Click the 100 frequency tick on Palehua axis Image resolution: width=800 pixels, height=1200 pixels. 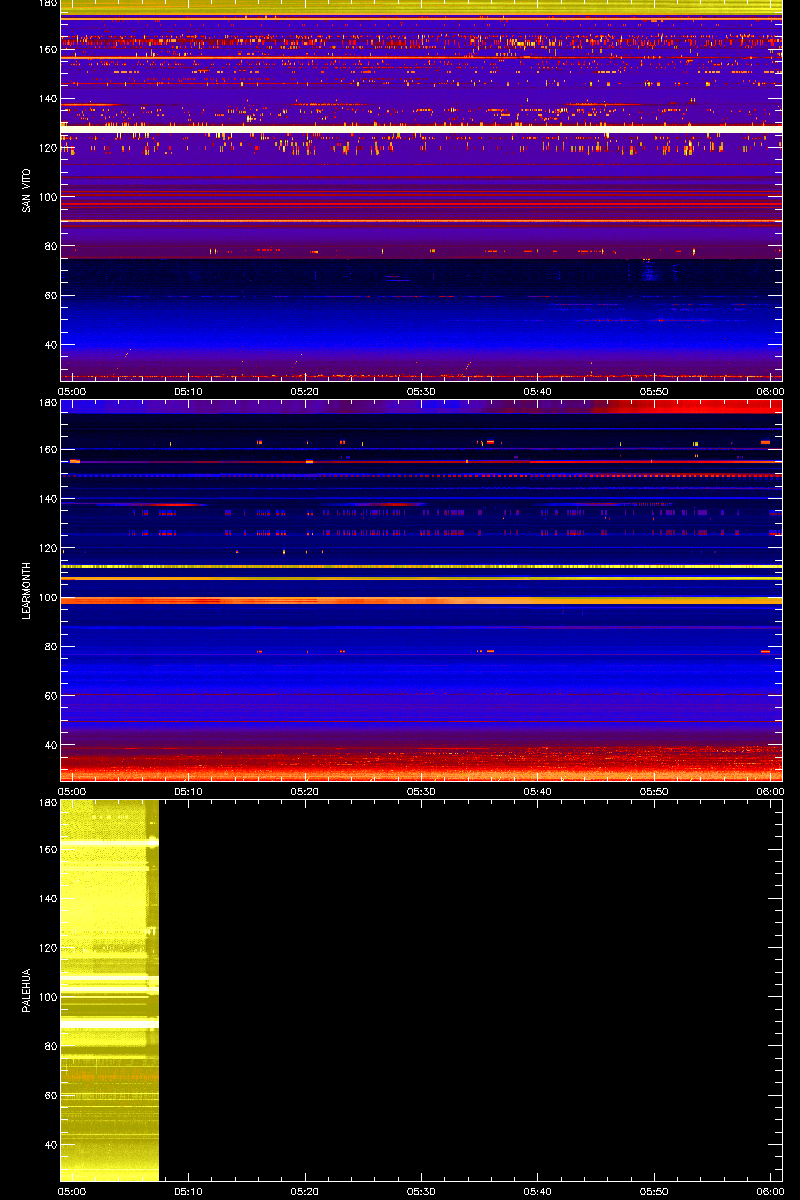click(x=48, y=997)
